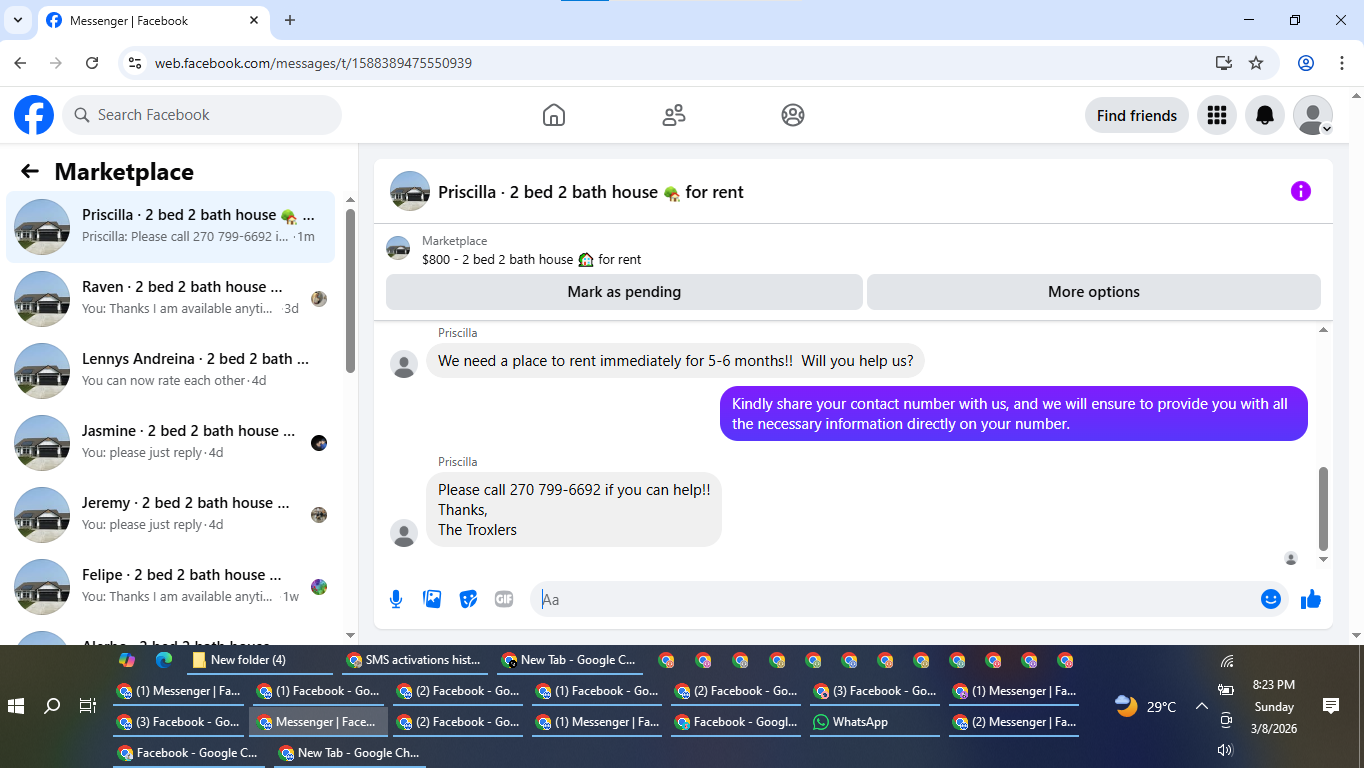Go back from Marketplace chats
This screenshot has height=768, width=1364.
pyautogui.click(x=30, y=171)
